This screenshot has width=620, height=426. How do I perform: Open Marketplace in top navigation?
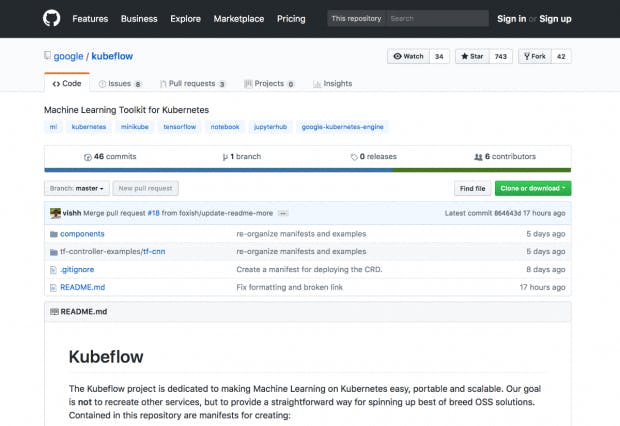coord(239,19)
